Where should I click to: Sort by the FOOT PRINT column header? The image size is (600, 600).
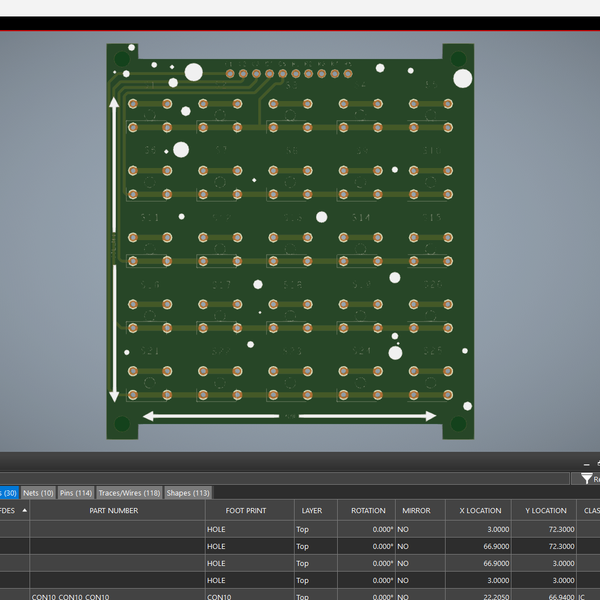click(246, 510)
